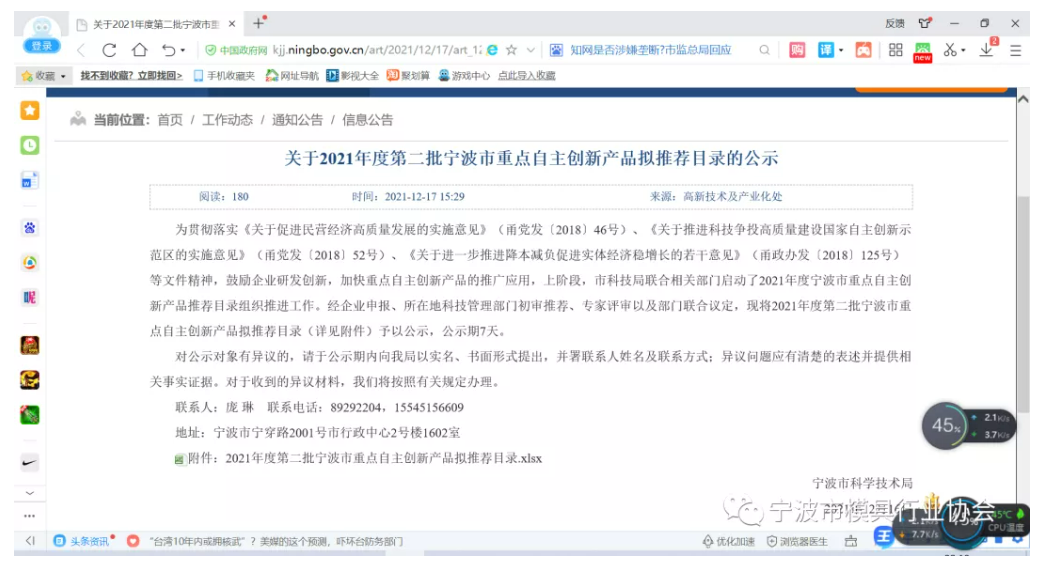The width and height of the screenshot is (1041, 567).
Task: Open the translate tool icon in toolbar
Action: (826, 50)
